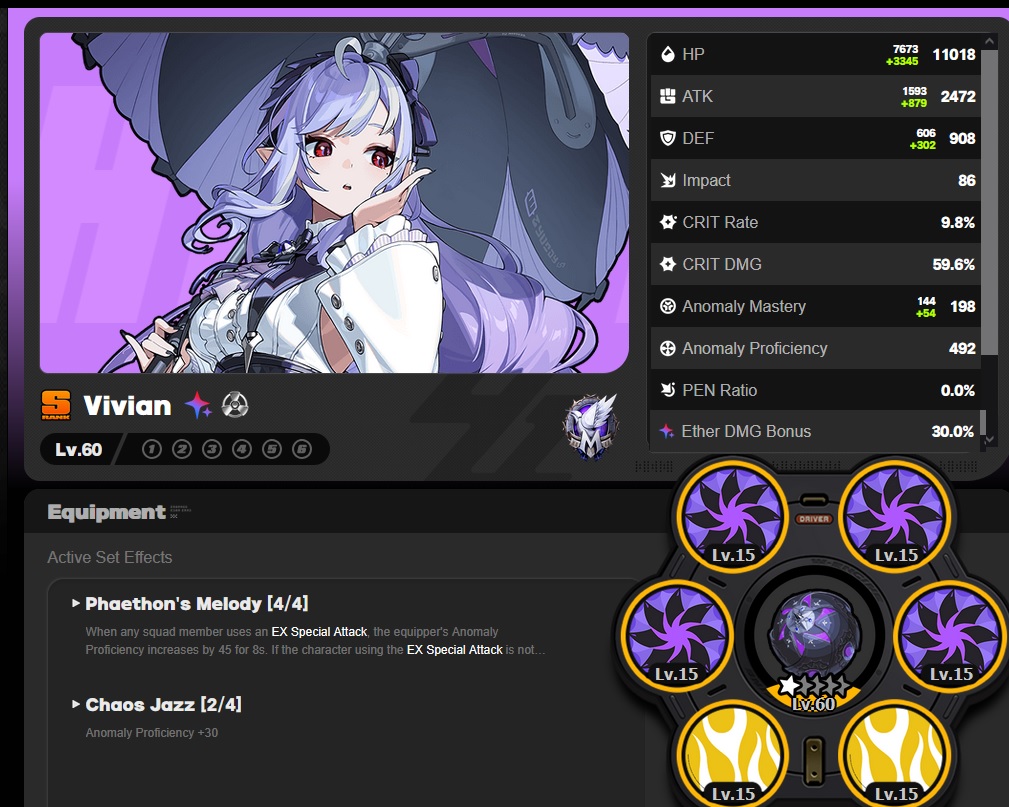Click the DEF total value 908
Viewport: 1009px width, 807px height.
coord(962,138)
